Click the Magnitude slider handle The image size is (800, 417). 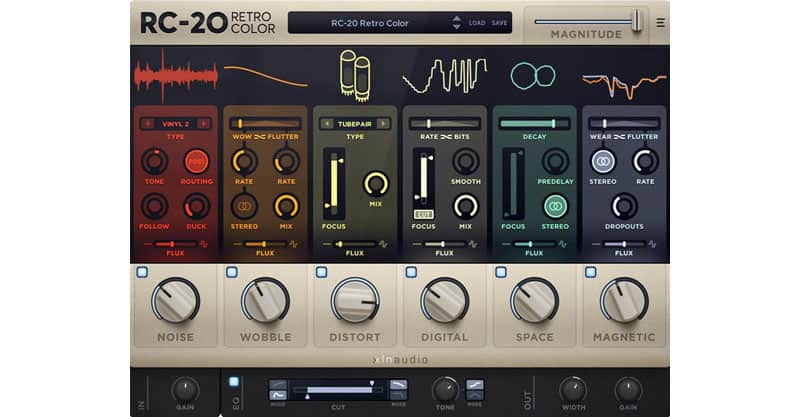point(636,22)
